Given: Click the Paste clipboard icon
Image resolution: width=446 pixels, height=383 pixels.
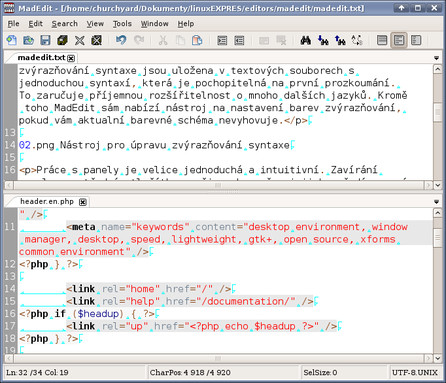Looking at the screenshot, I should tap(197, 40).
